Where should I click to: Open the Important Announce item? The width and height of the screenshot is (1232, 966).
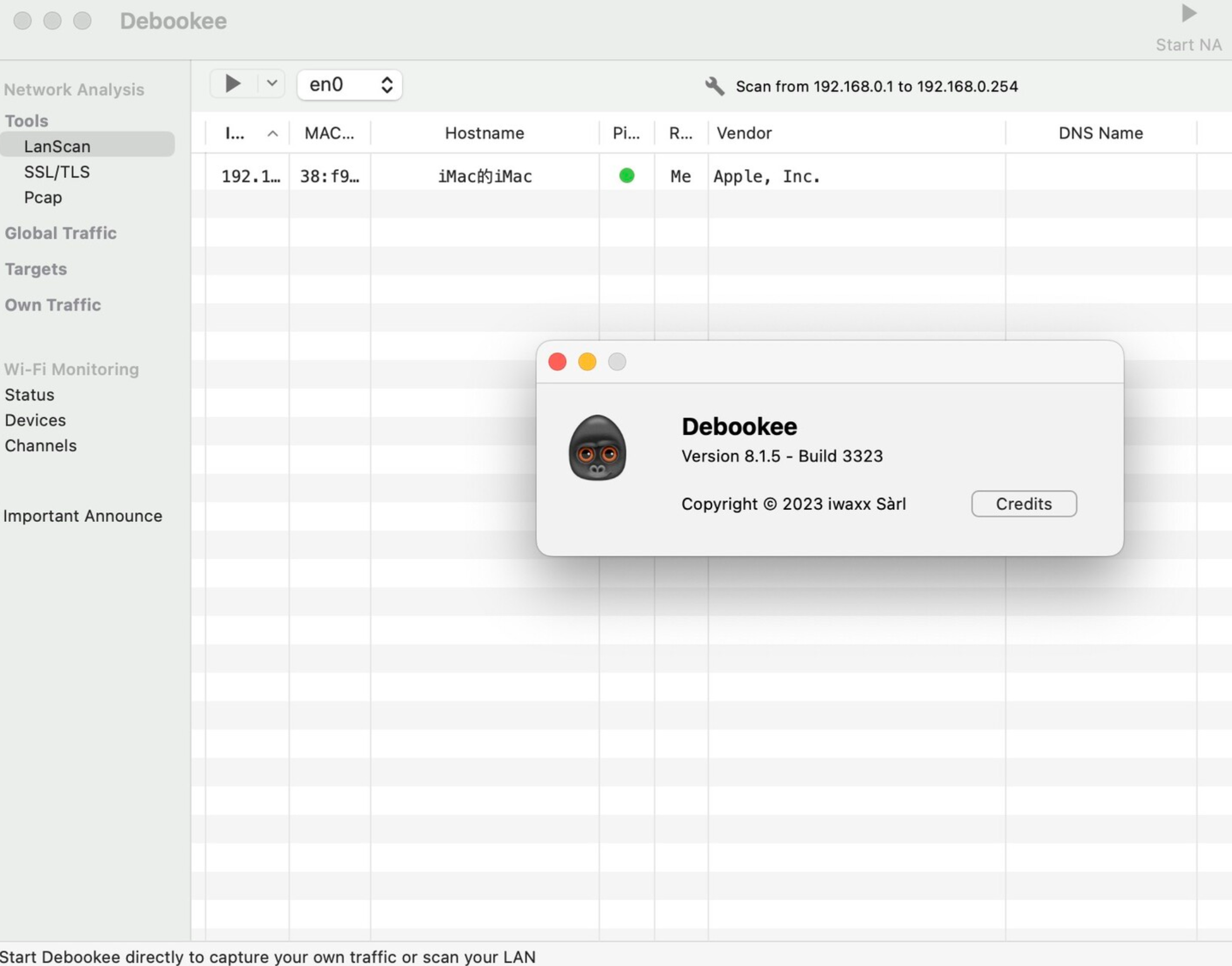[x=82, y=516]
